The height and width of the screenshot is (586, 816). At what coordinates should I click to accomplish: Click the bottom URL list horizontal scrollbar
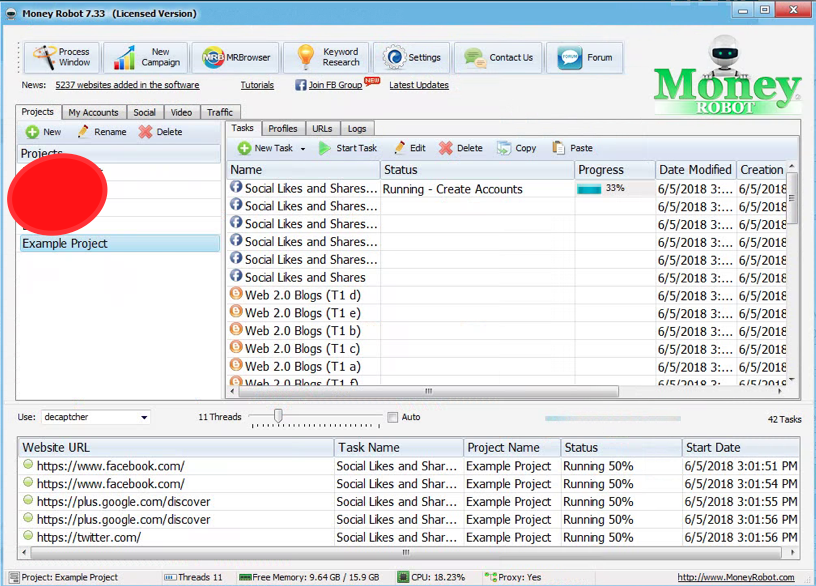[406, 552]
